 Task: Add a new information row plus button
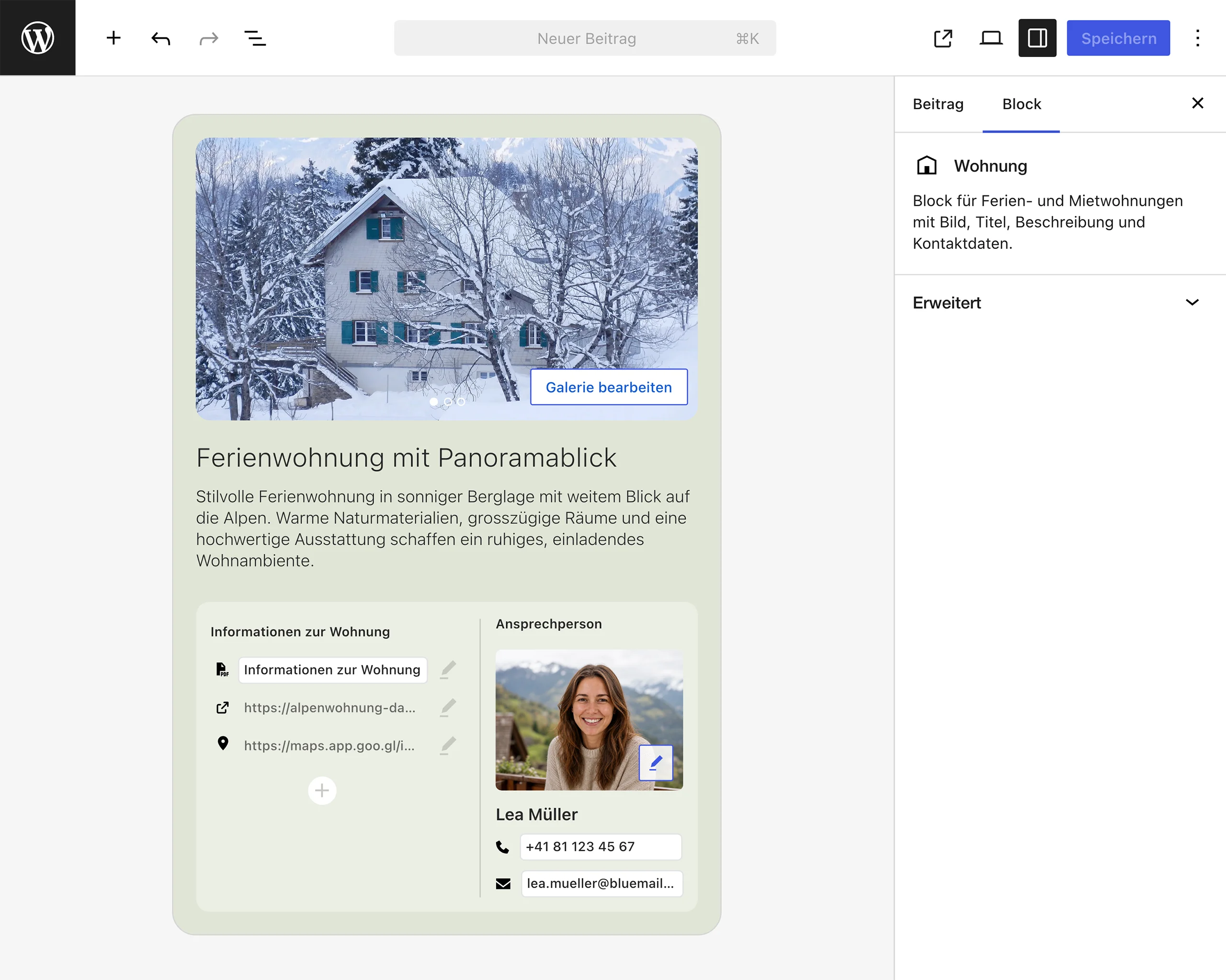(322, 790)
